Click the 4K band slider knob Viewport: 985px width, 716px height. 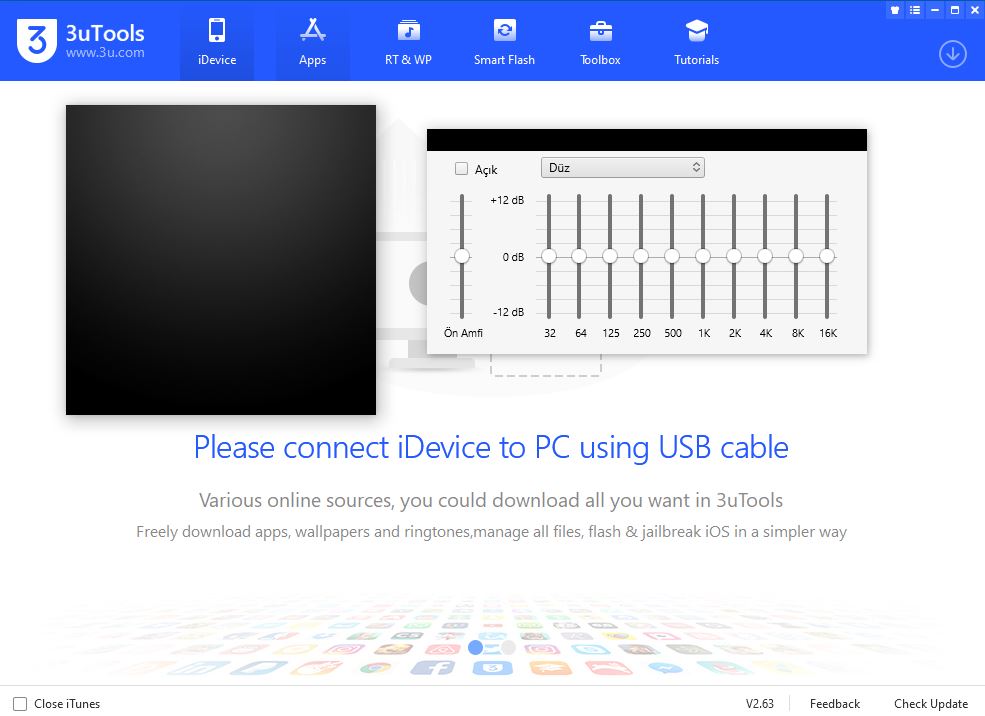click(765, 256)
